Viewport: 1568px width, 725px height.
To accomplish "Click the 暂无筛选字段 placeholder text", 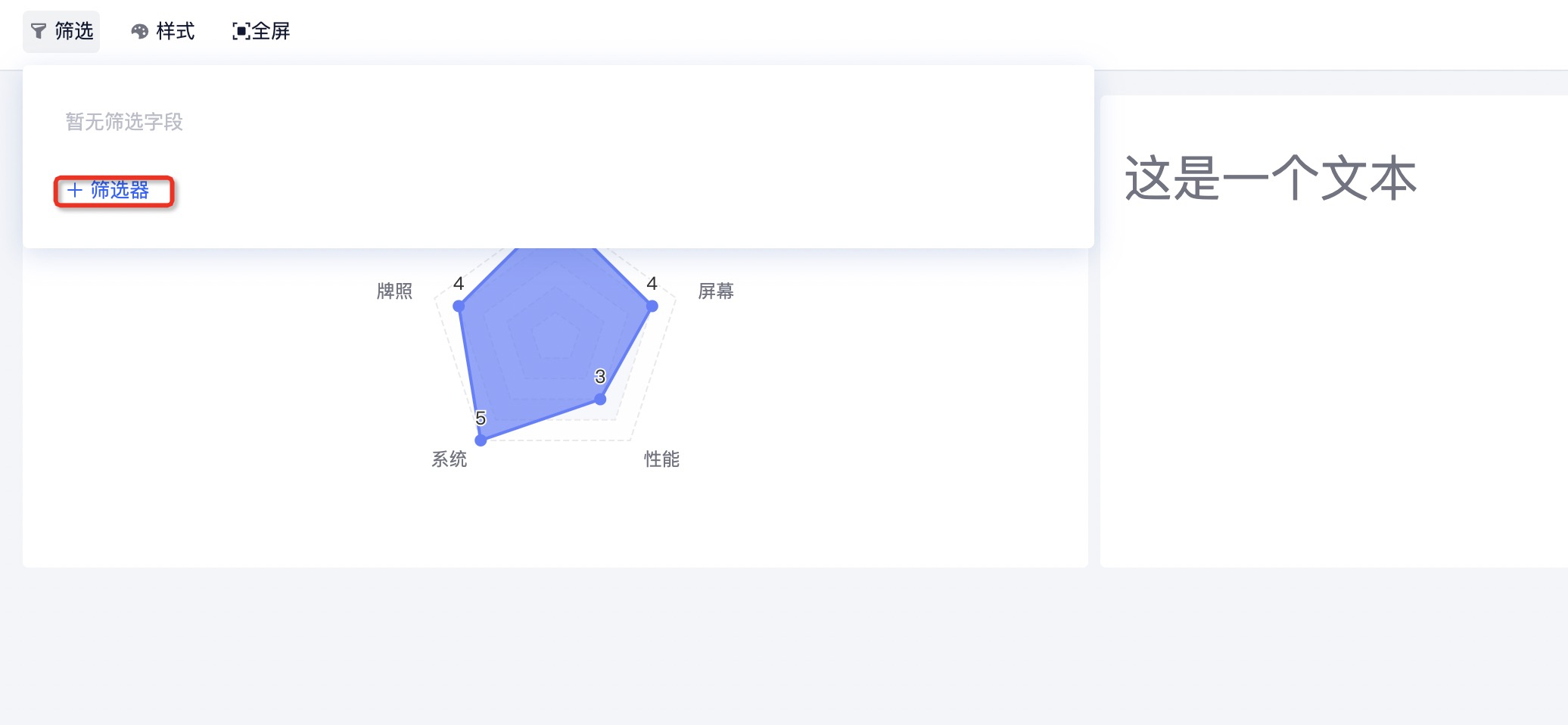I will point(124,122).
